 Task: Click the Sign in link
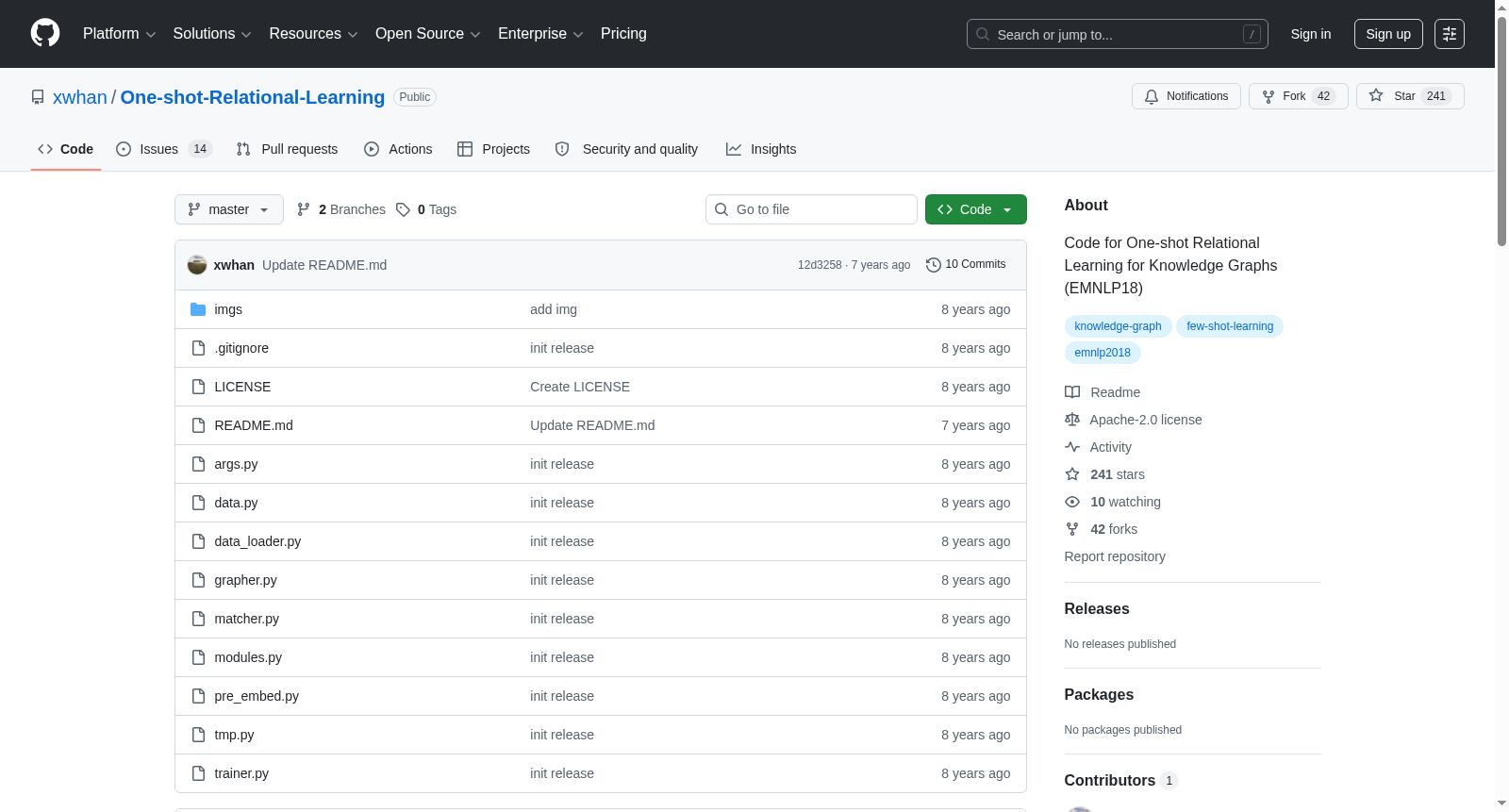tap(1311, 34)
